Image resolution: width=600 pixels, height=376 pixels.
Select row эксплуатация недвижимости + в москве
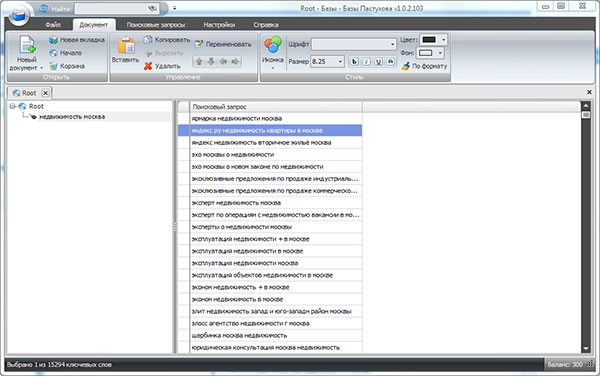coord(276,239)
